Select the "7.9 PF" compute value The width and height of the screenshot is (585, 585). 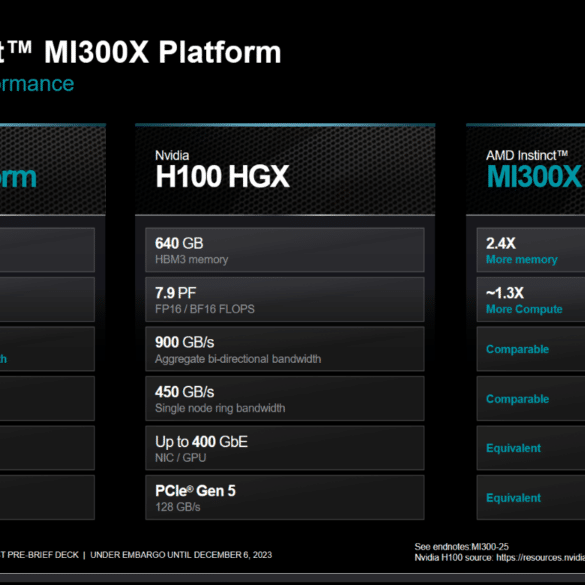(175, 293)
